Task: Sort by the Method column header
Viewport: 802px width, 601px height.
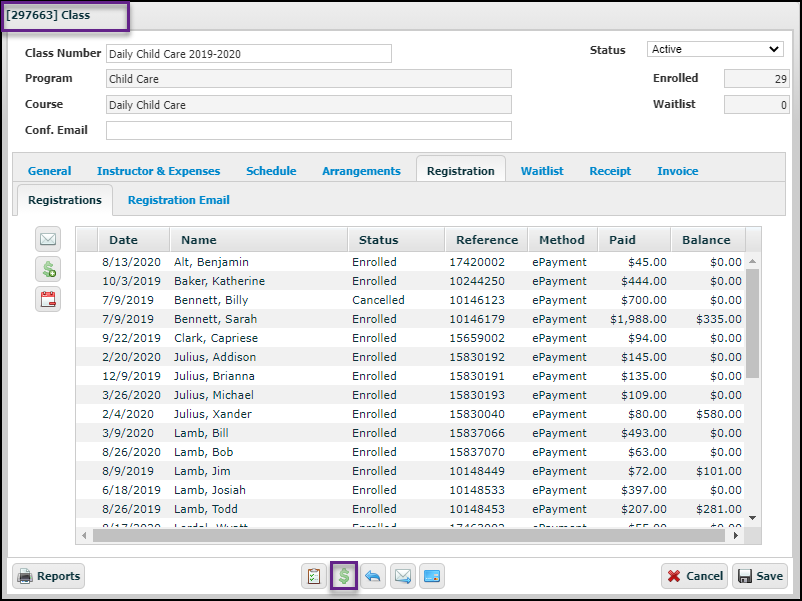Action: [x=563, y=240]
